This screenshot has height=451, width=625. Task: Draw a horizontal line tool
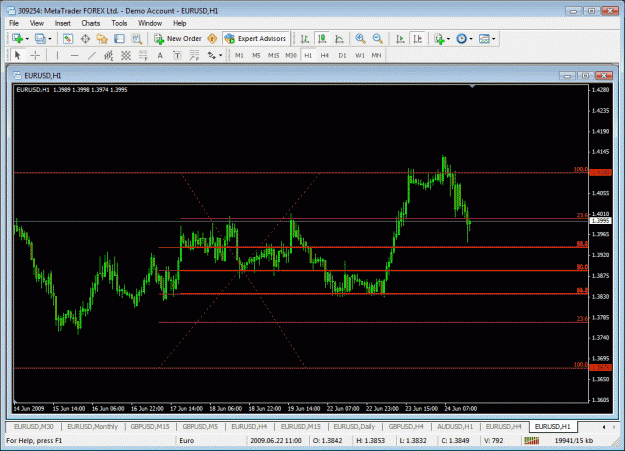[x=75, y=55]
